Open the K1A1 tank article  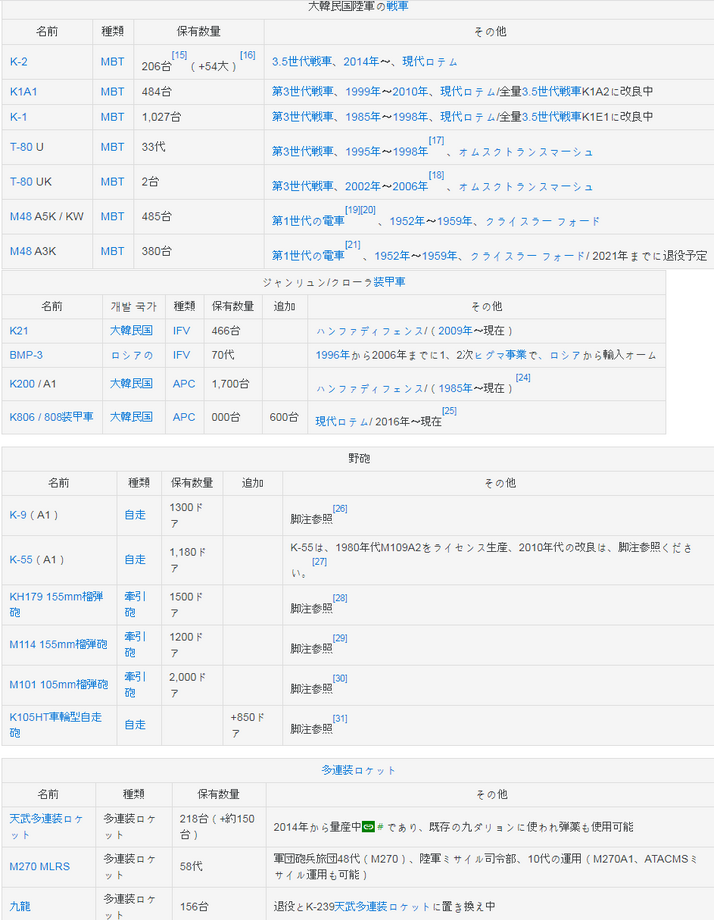23,91
